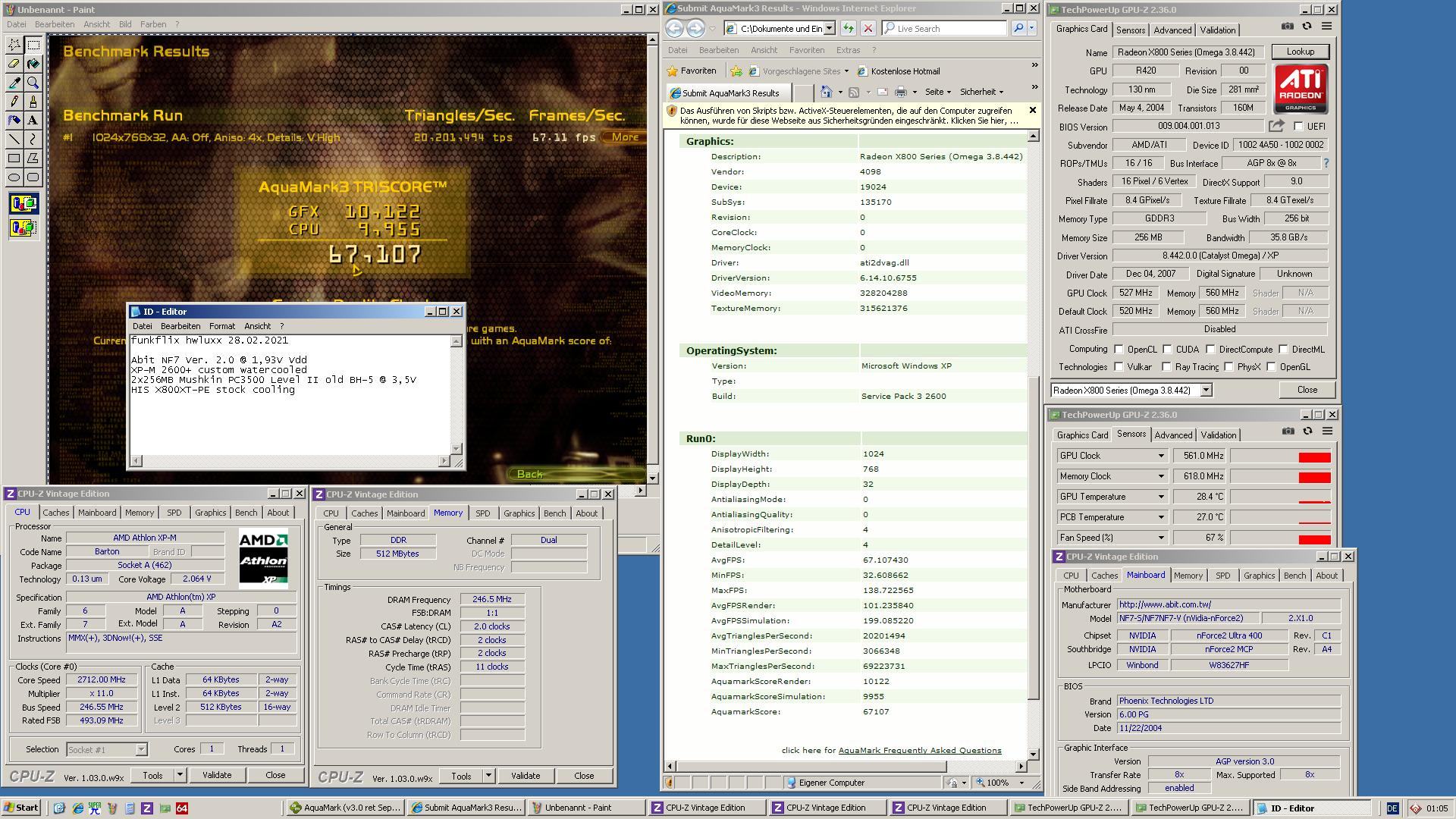The image size is (1456, 819).
Task: Select the Rectangle shape tool in Paint
Action: (x=14, y=158)
